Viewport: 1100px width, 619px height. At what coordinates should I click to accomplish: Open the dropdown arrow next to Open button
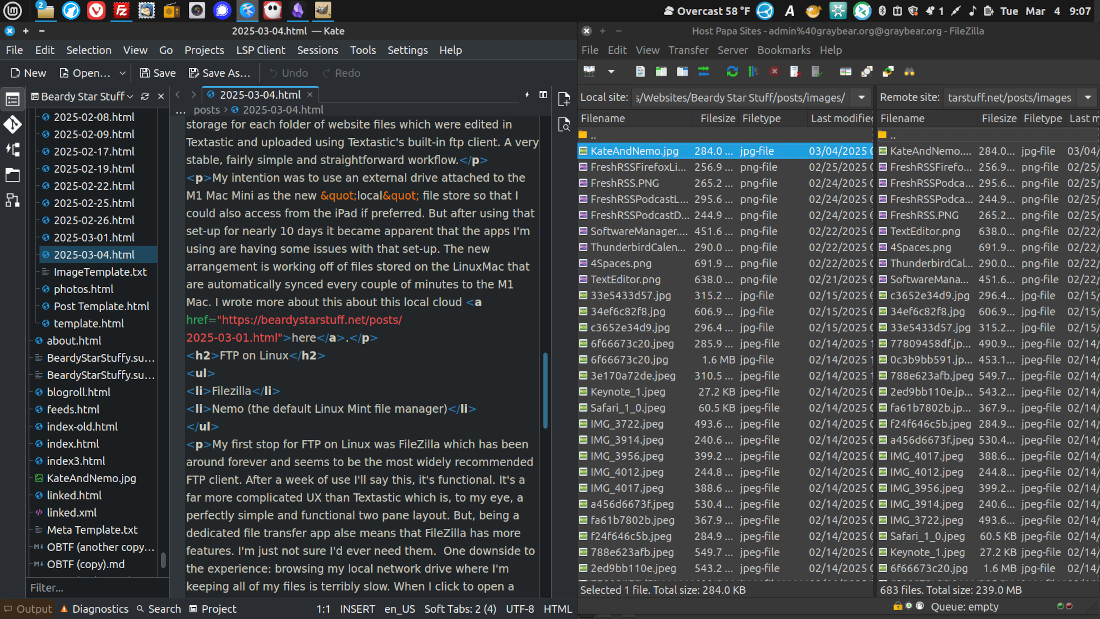click(x=123, y=73)
